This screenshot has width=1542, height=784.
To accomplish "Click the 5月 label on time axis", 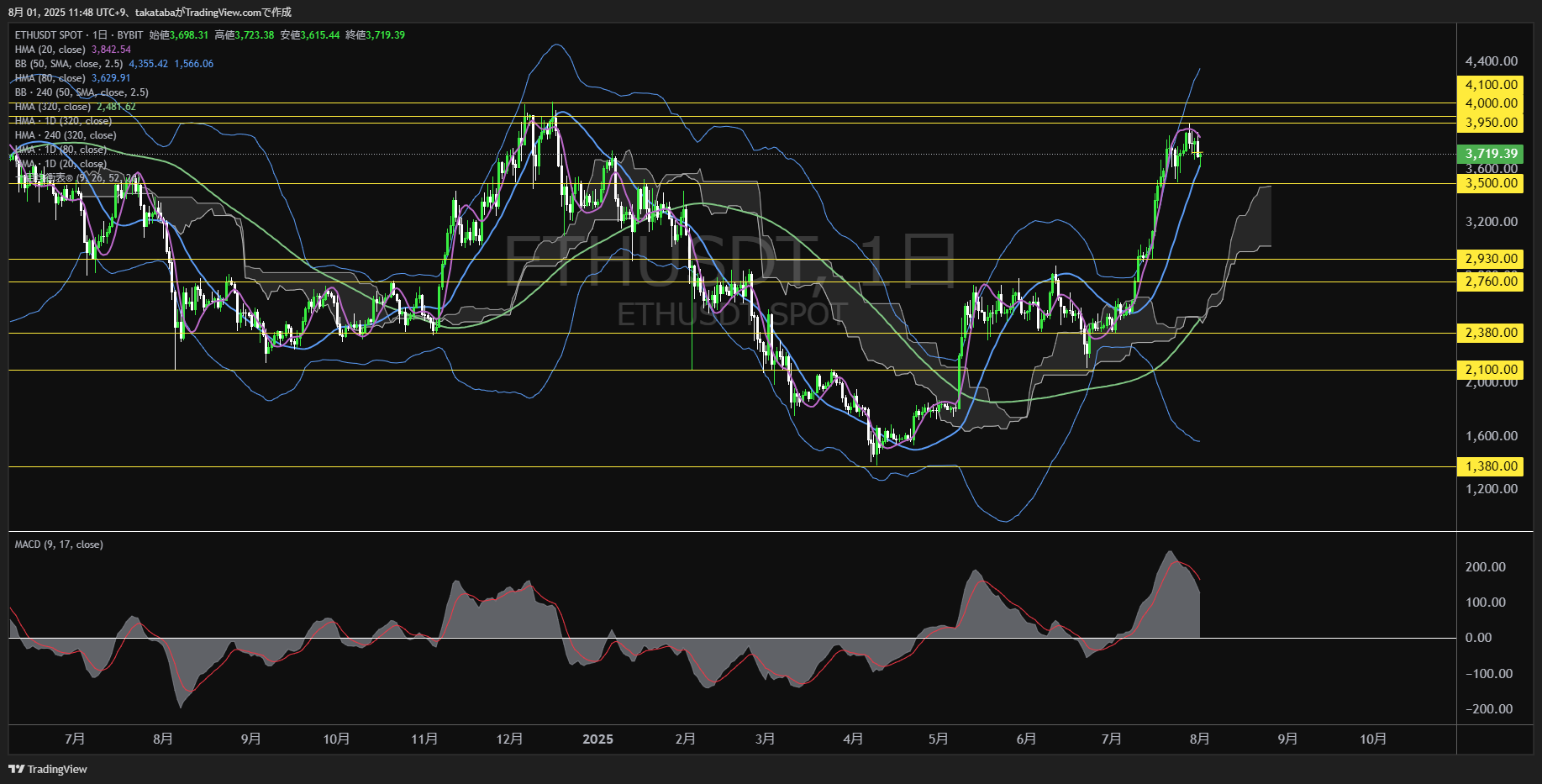I will tap(938, 739).
